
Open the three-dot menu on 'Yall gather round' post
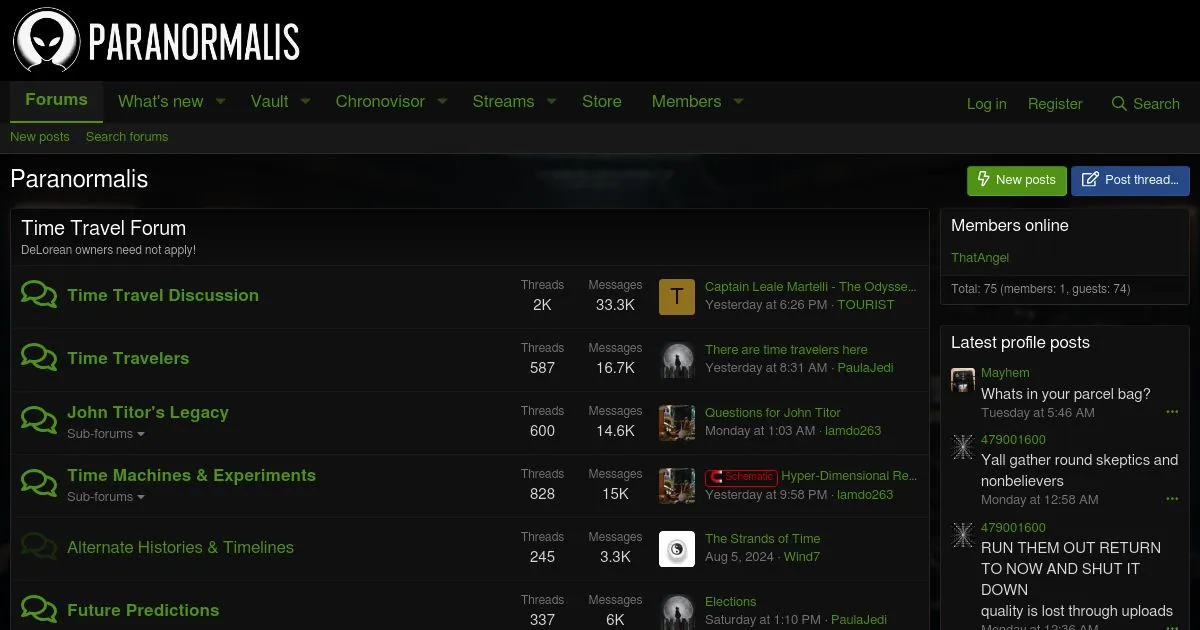(x=1172, y=499)
